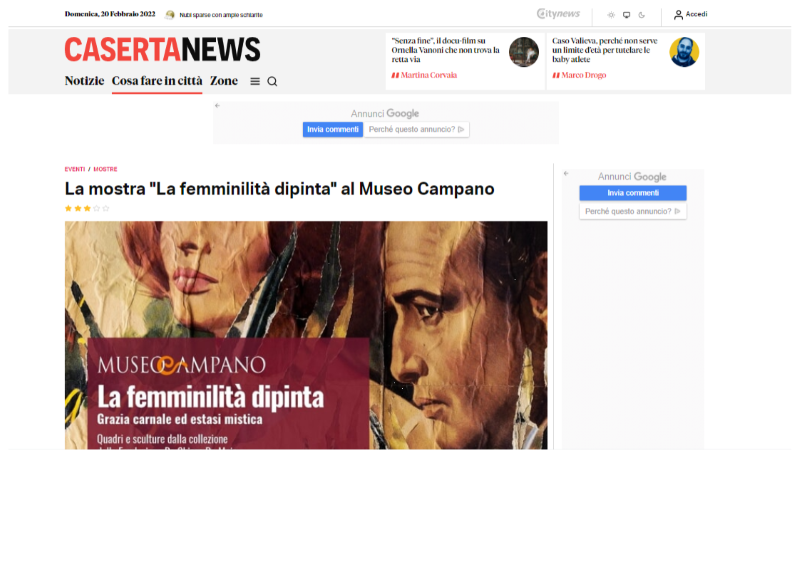Open the Zone menu
800x565 pixels.
pyautogui.click(x=224, y=81)
